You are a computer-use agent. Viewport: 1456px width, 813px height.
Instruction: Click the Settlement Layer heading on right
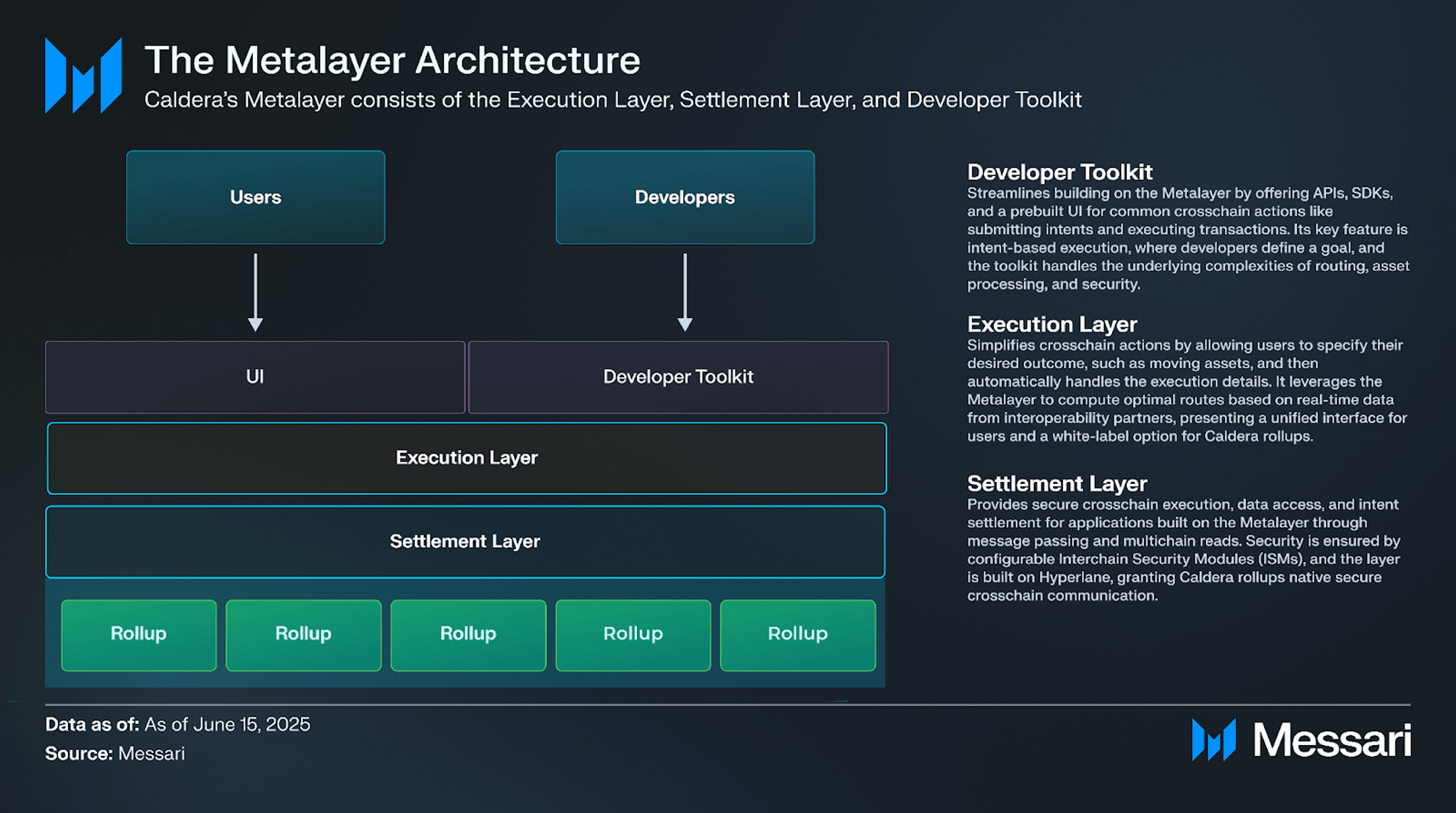pyautogui.click(x=1056, y=483)
